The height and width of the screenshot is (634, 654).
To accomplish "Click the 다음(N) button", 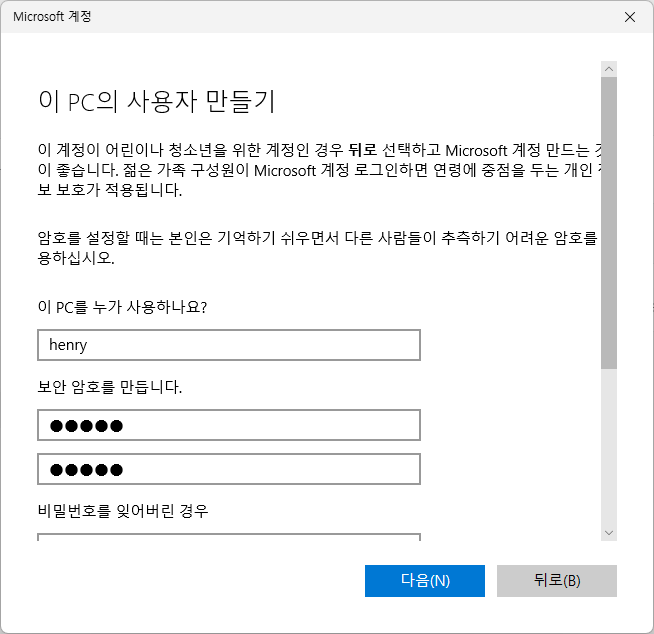I will (x=425, y=581).
